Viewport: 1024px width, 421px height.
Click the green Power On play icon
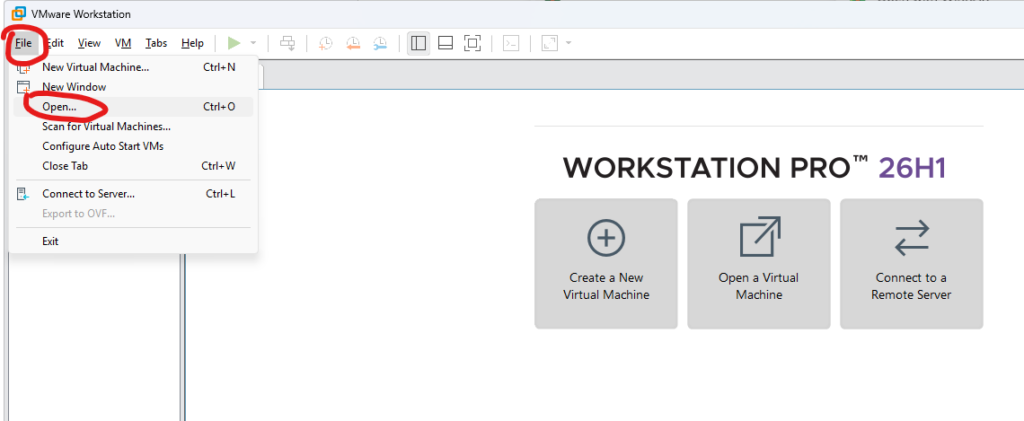[234, 43]
